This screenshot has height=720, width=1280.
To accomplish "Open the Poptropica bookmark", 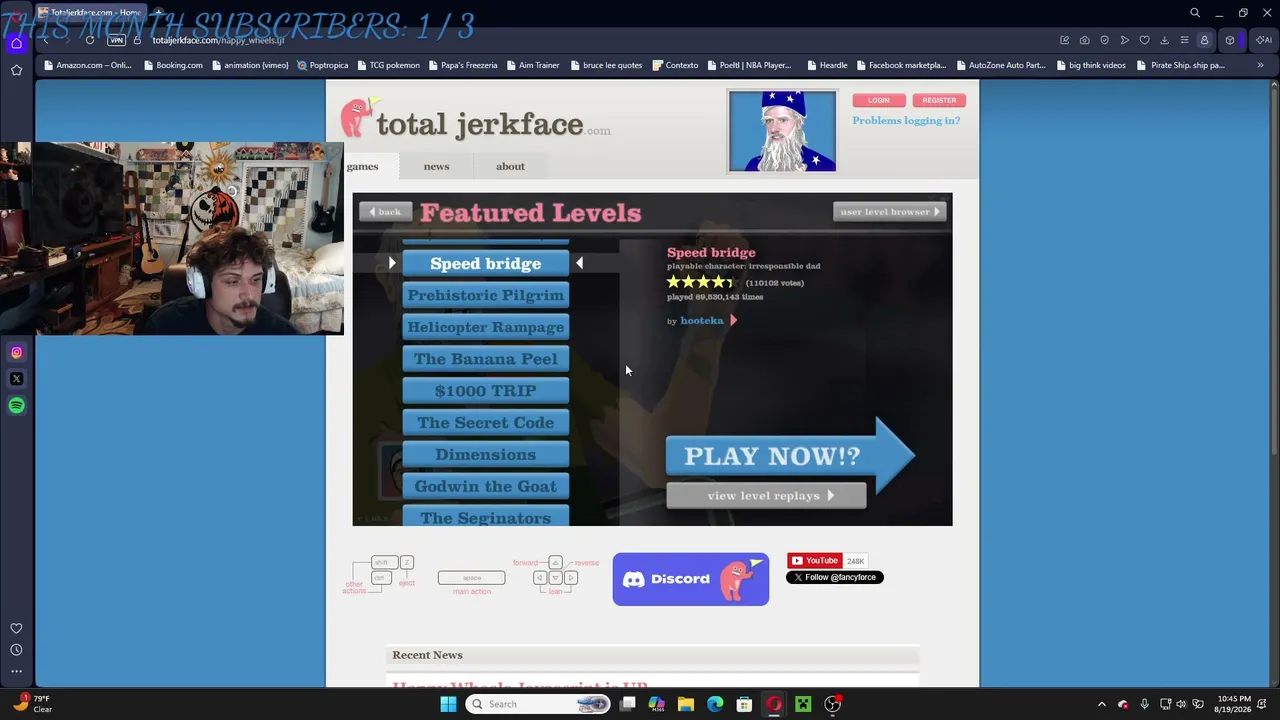I will coord(322,65).
